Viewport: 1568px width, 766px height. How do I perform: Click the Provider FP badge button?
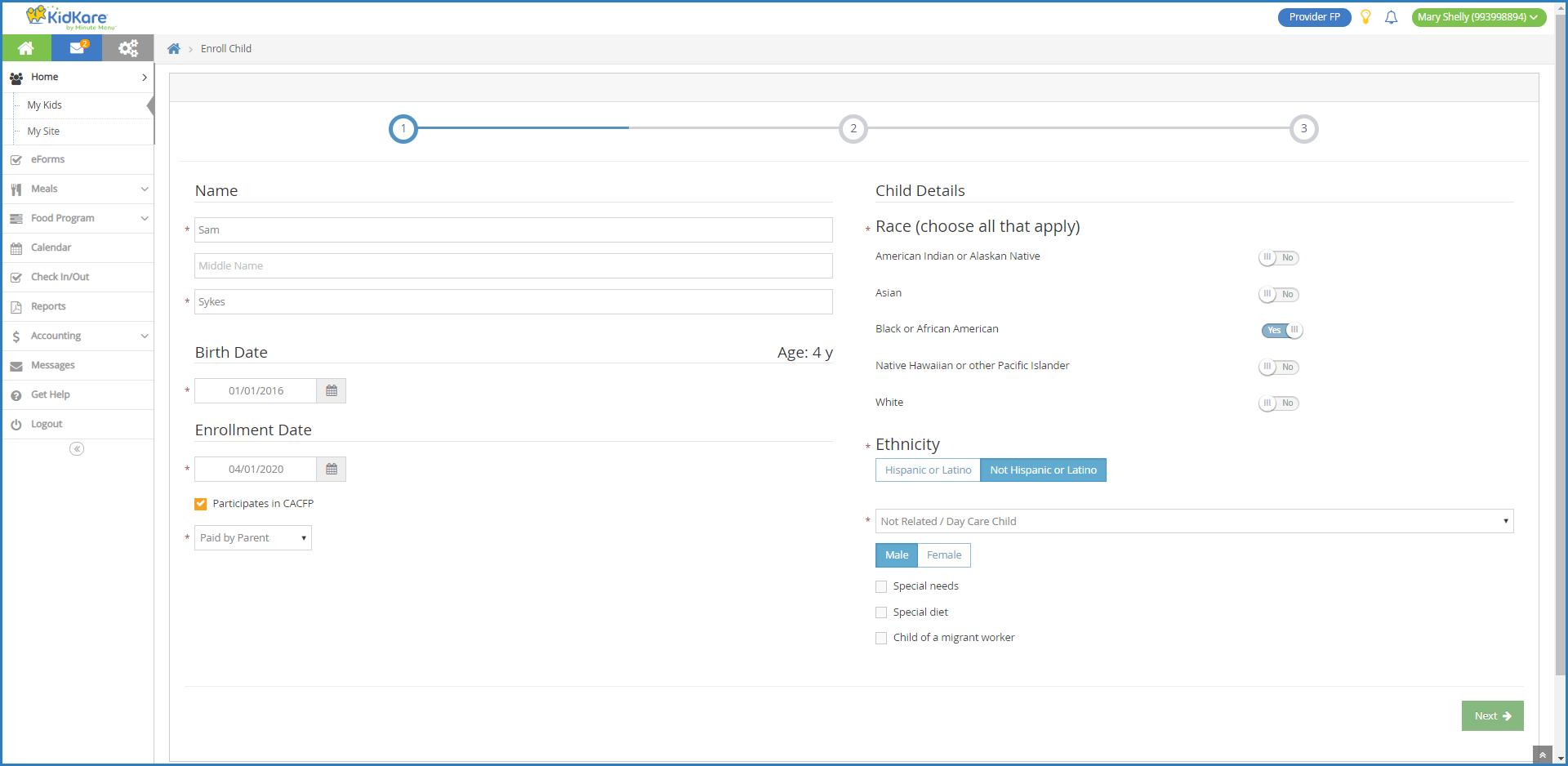(x=1314, y=17)
